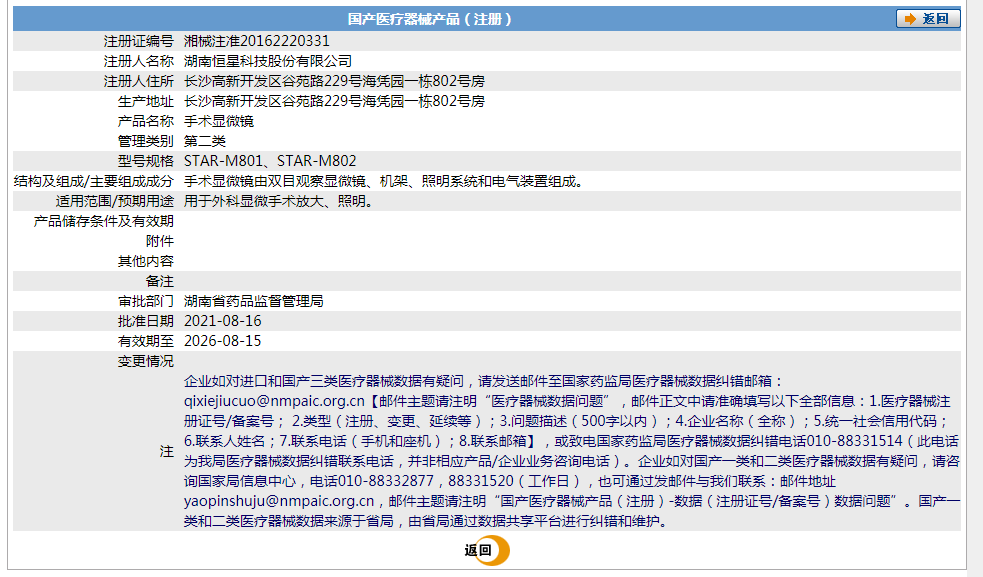Viewport: 983px width, 577px height.
Task: Click the label 产品名称
Action: point(145,121)
